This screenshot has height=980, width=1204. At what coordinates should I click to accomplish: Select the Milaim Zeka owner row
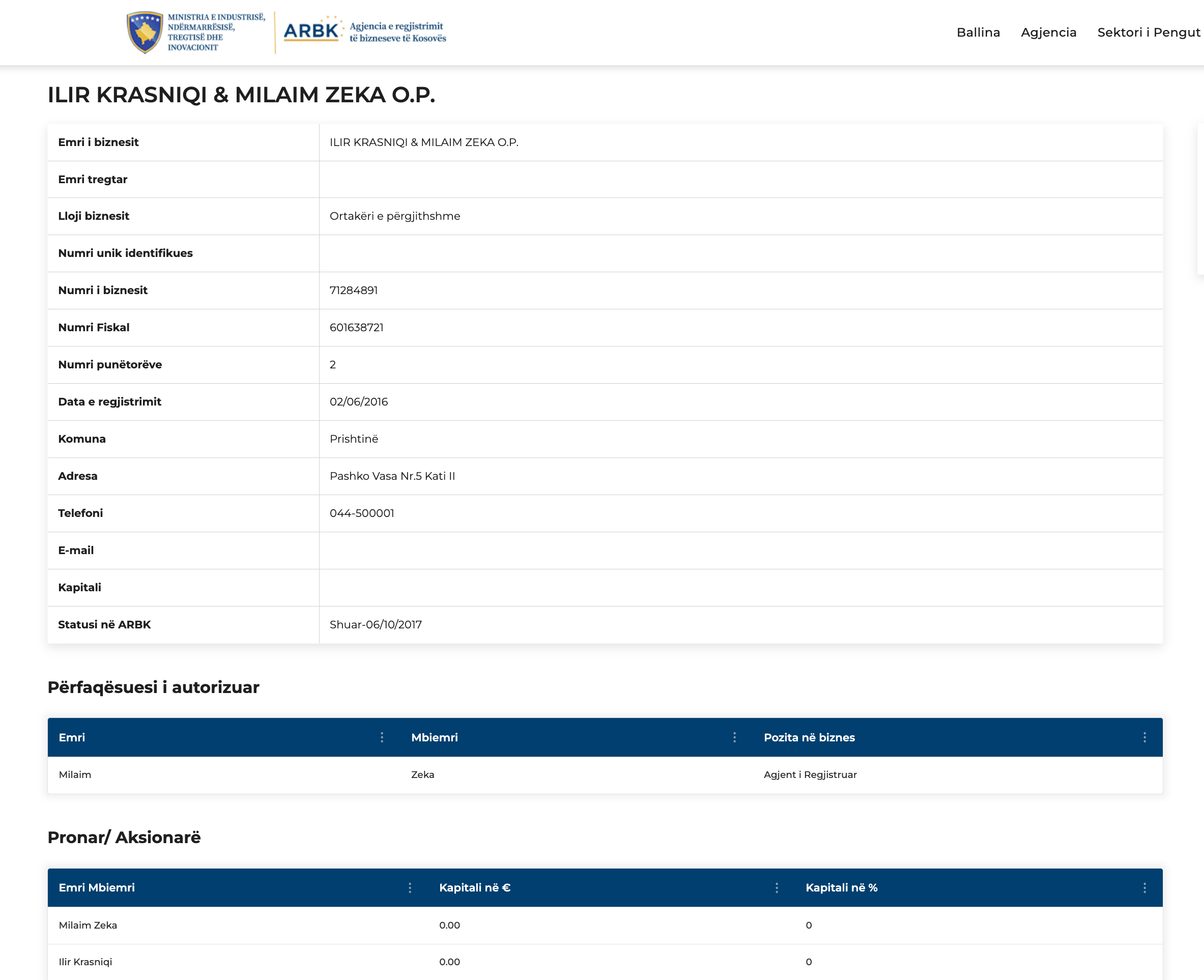tap(88, 925)
